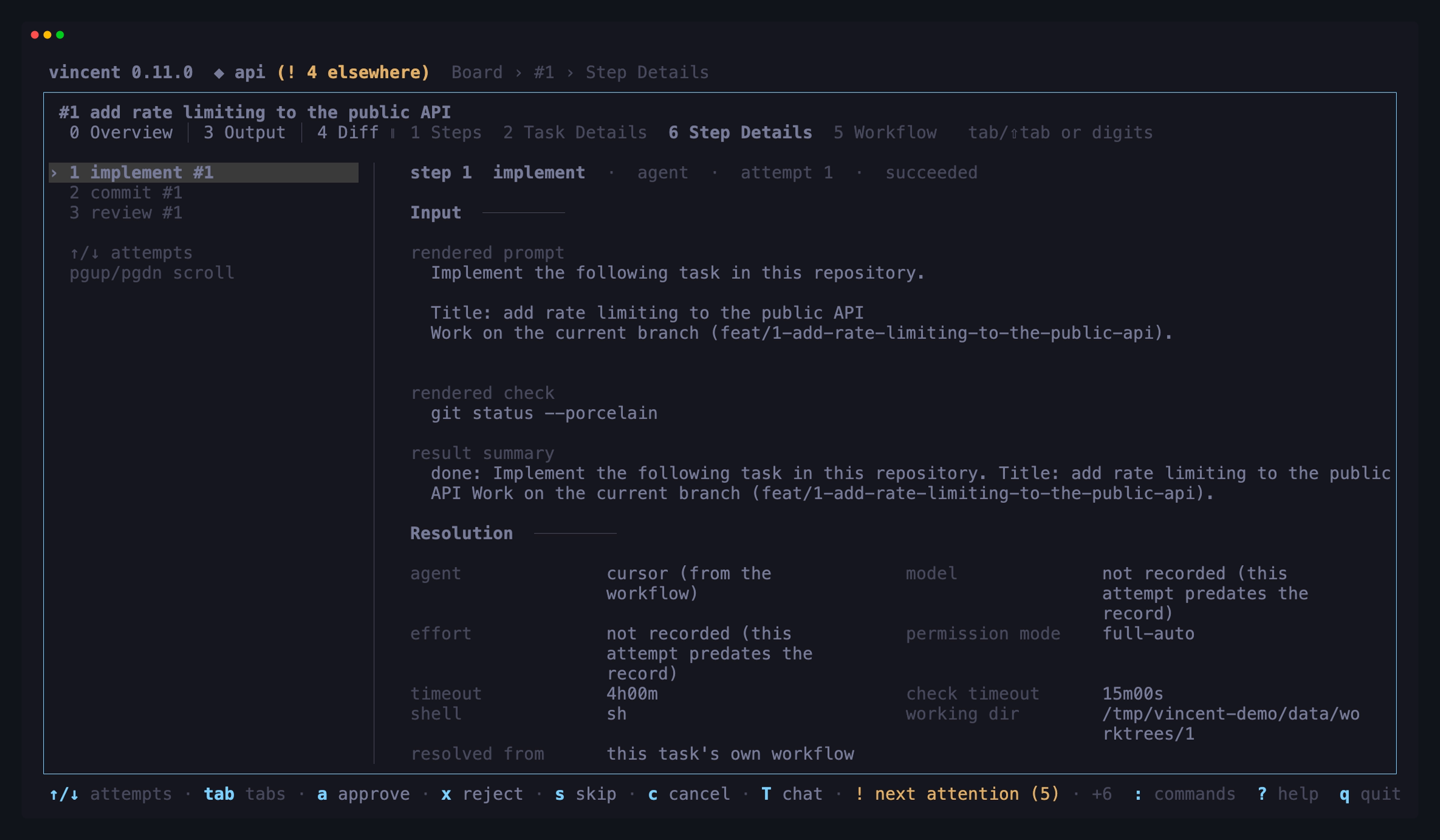Click 'c cancel' in the footer
1440x840 pixels.
point(689,794)
